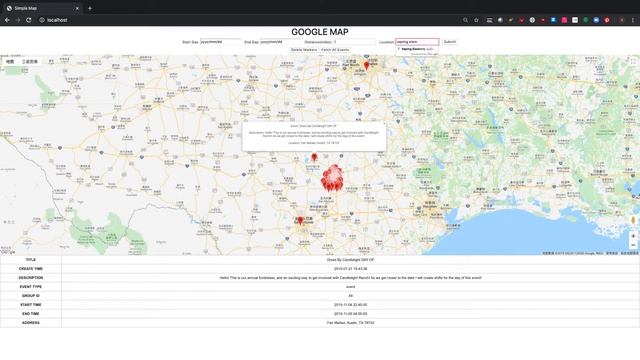Open the white globe browser extension

[x=532, y=20]
